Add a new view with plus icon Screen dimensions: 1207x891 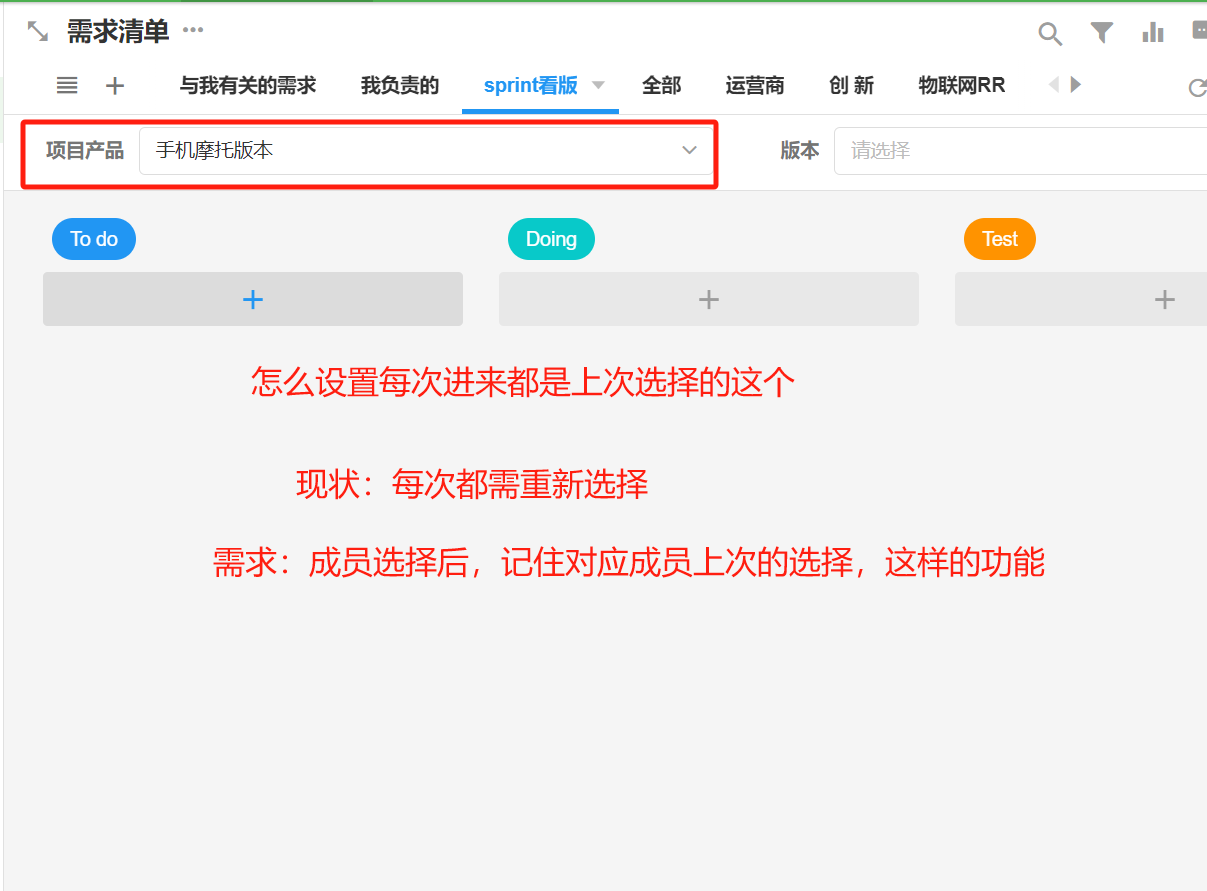[115, 86]
